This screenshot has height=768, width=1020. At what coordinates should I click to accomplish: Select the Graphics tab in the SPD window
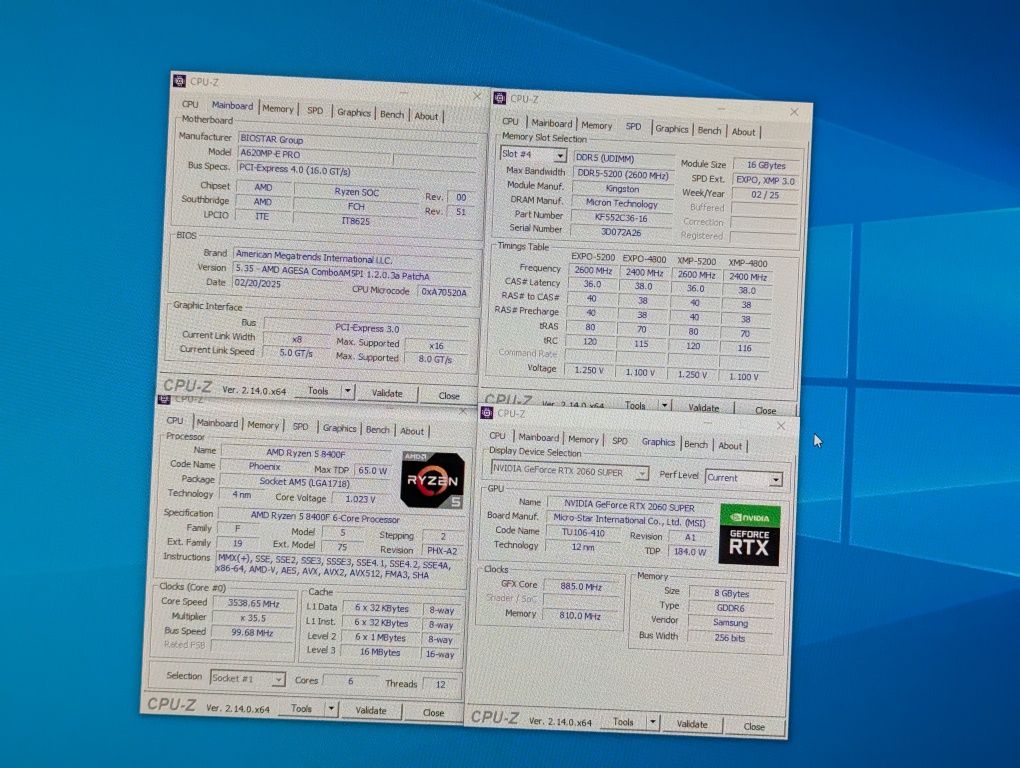coord(671,129)
